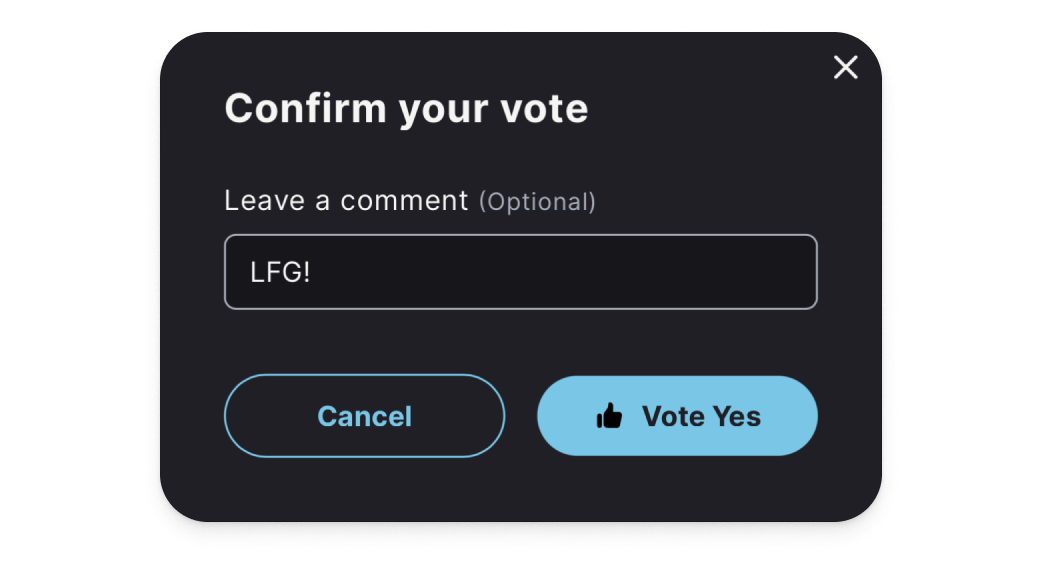
Task: Select the outlined Cancel button
Action: pyautogui.click(x=364, y=416)
